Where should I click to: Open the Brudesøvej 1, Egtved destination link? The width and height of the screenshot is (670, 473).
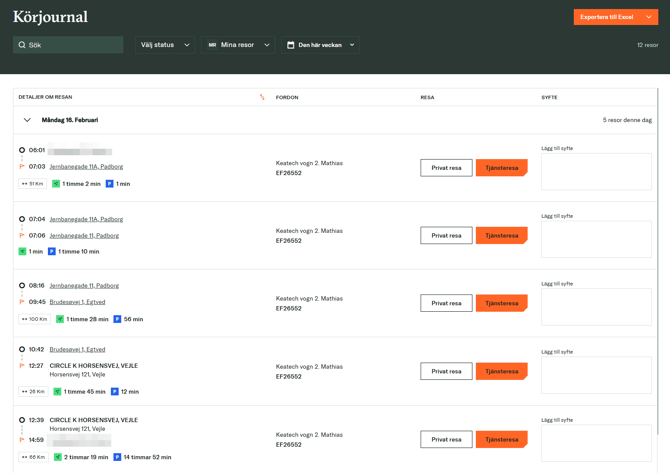tap(77, 302)
